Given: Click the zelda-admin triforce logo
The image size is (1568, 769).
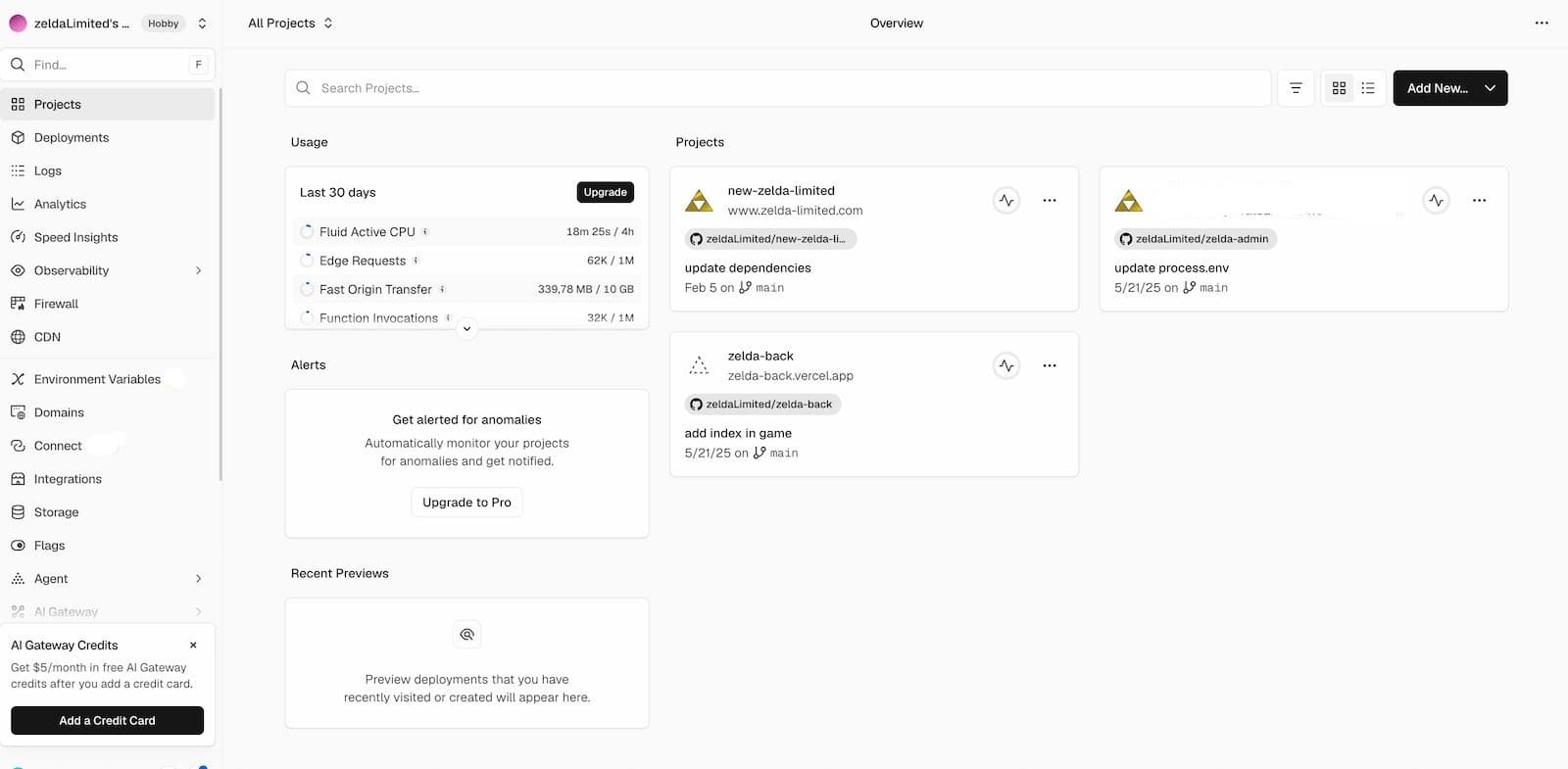Looking at the screenshot, I should point(1129,201).
